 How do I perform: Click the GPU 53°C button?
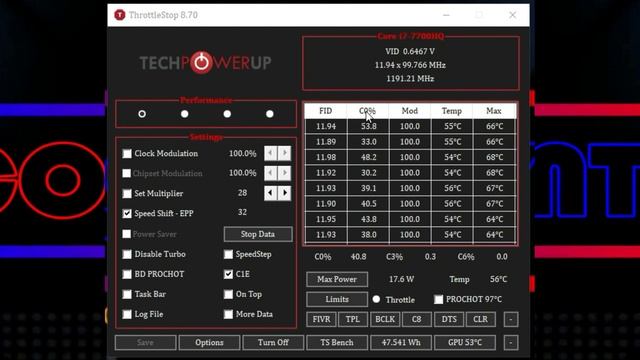(x=465, y=342)
